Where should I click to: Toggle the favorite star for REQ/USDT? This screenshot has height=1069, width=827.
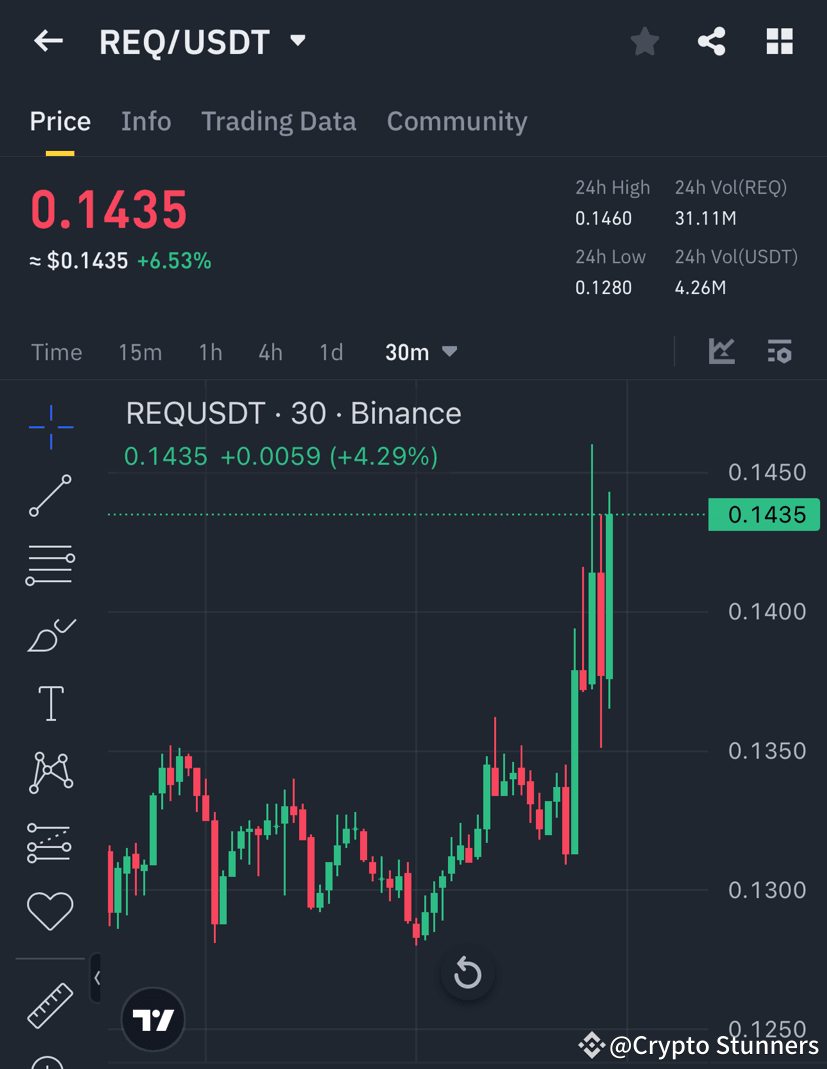644,41
